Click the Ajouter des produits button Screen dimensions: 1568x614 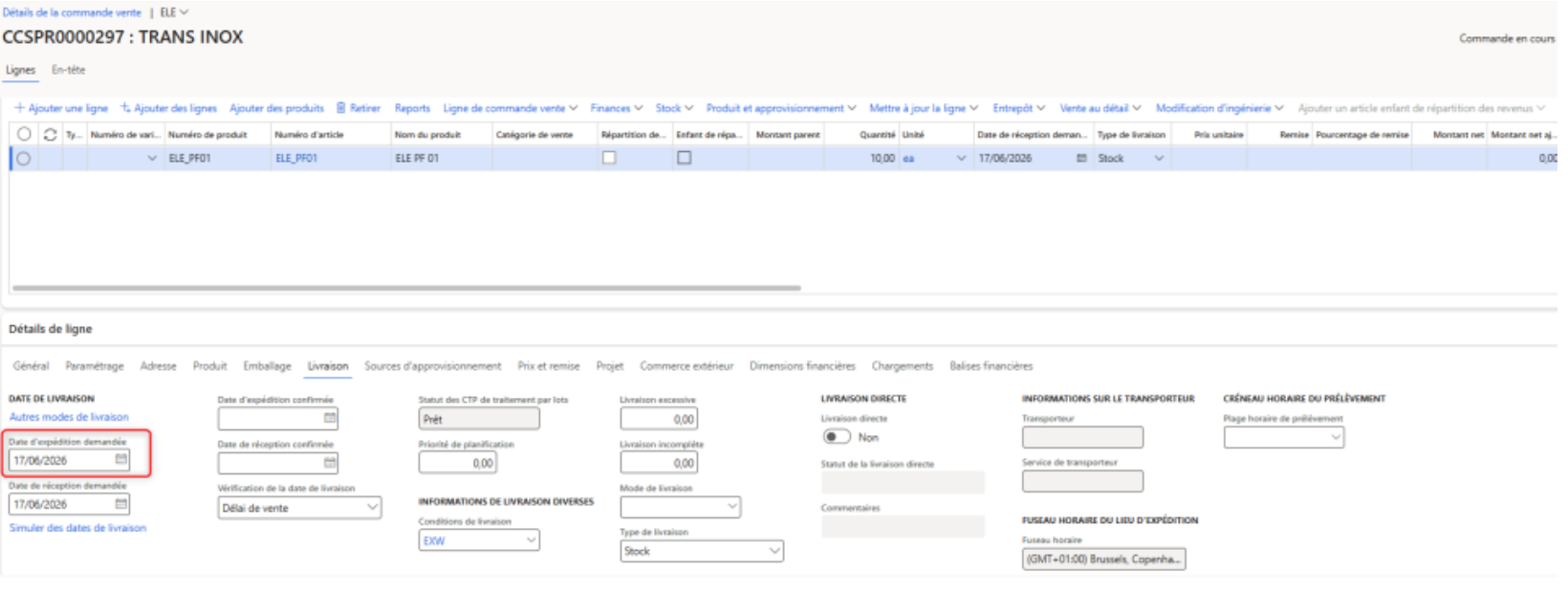click(277, 108)
